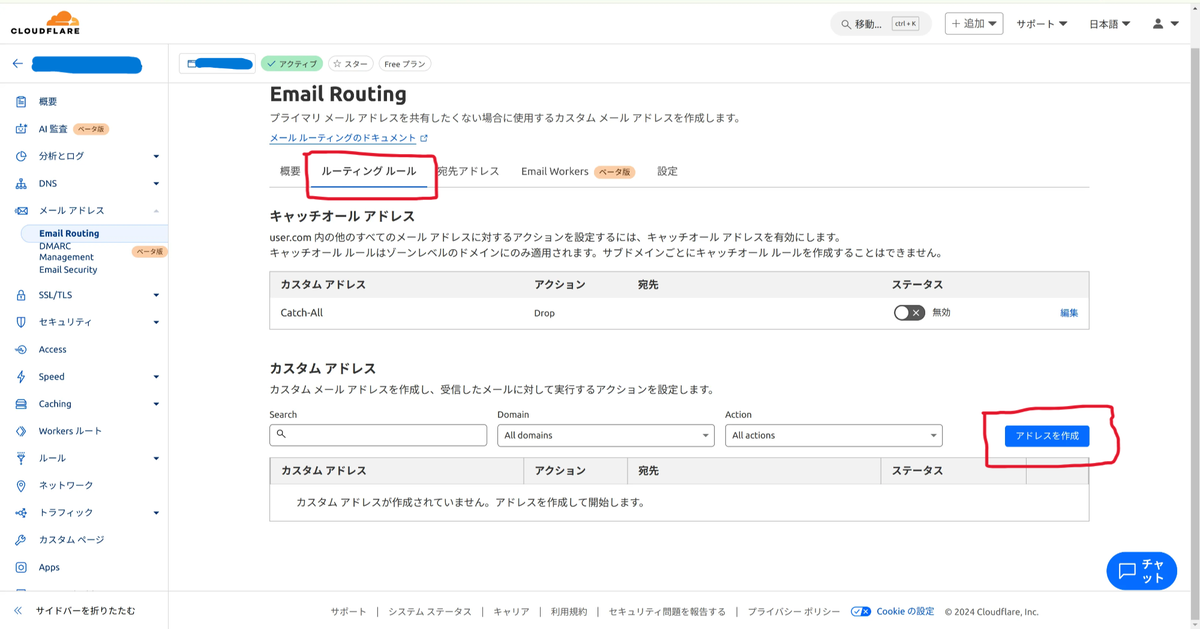Expand the ルール sidebar section
Viewport: 1200px width, 629px height.
coord(156,459)
